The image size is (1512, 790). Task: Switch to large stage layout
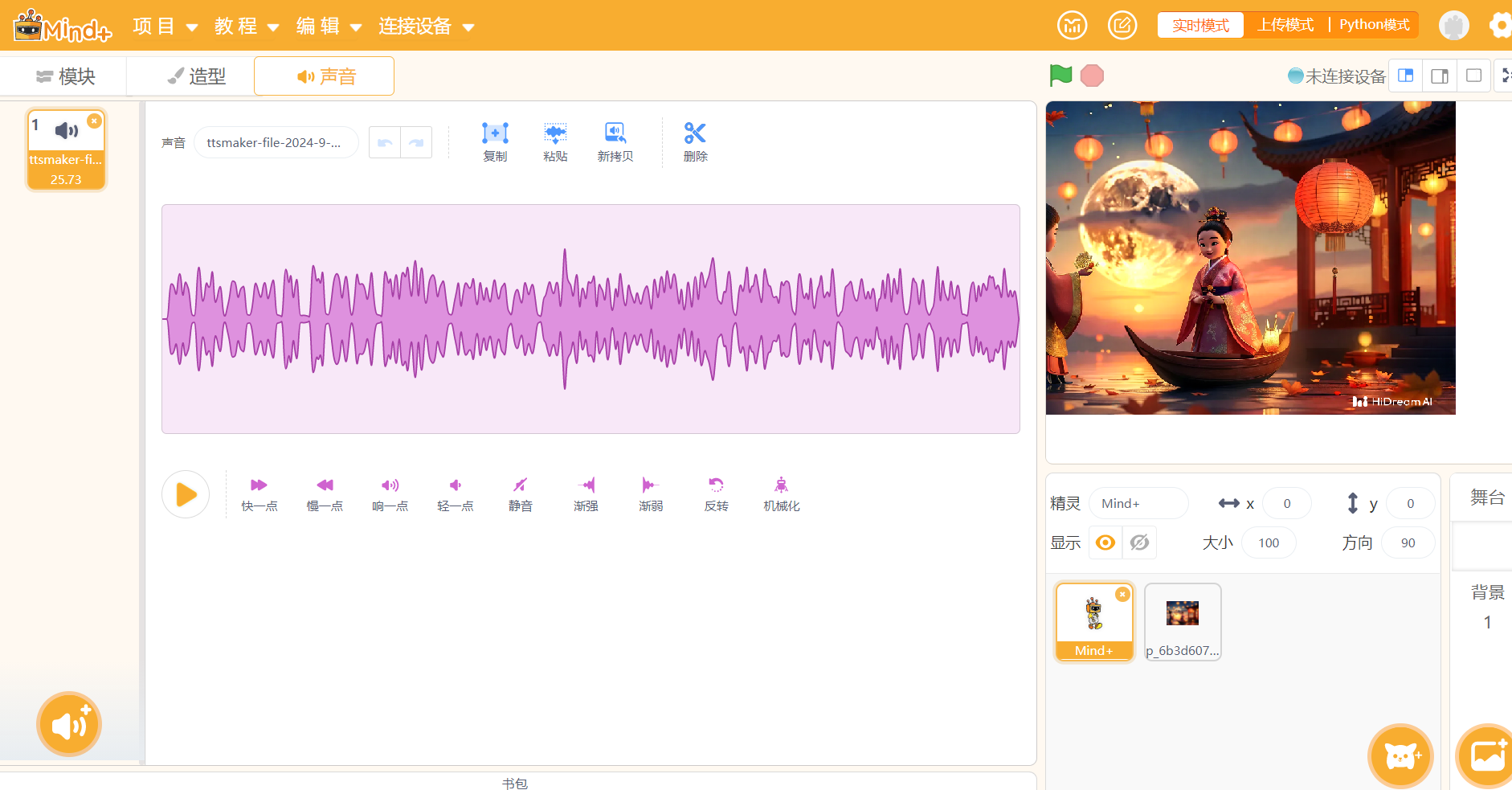coord(1440,76)
